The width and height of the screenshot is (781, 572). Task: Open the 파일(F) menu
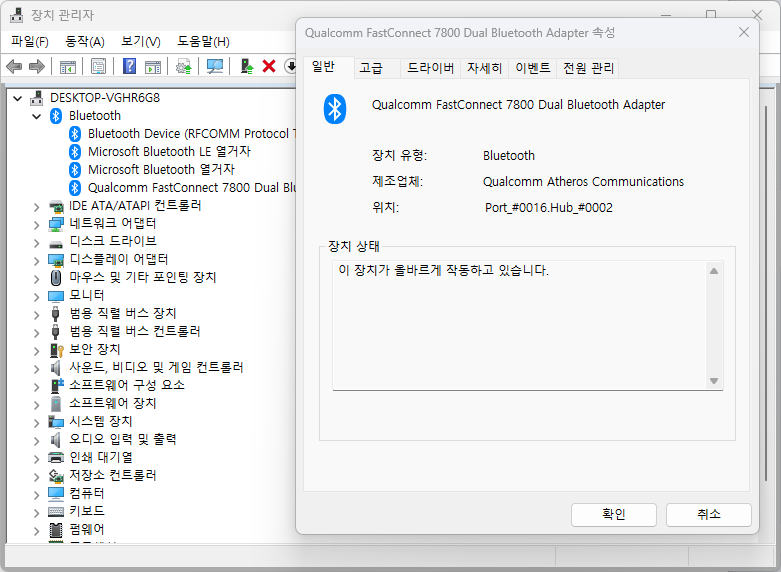(30, 41)
